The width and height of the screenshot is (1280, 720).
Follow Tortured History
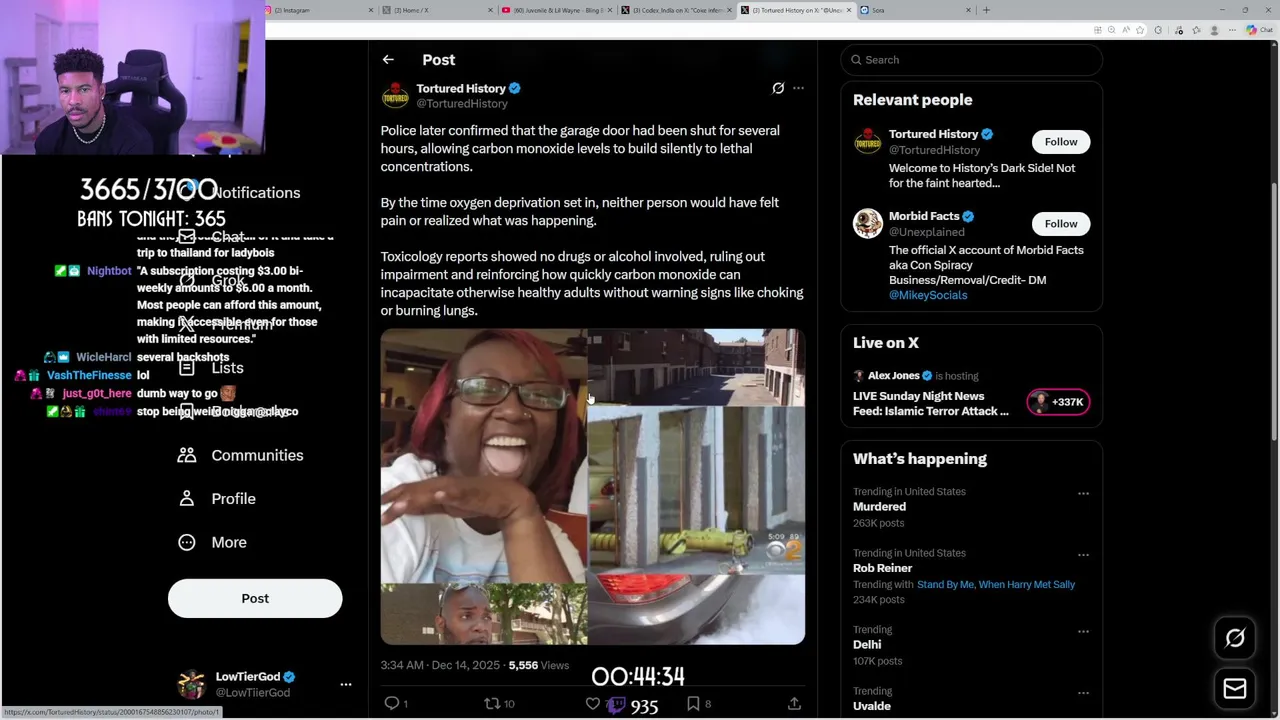click(x=1061, y=141)
